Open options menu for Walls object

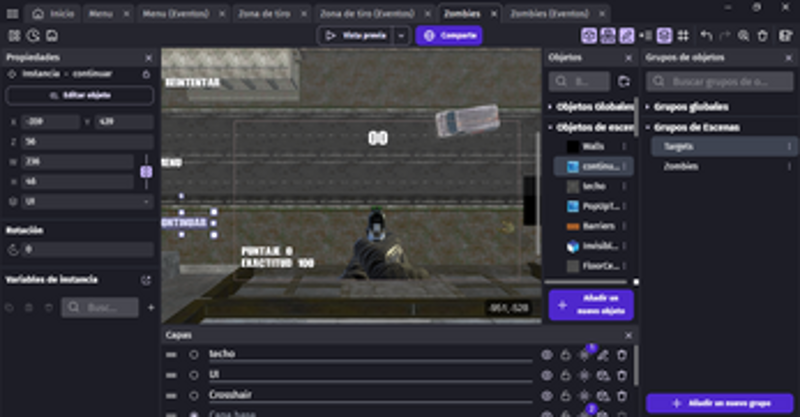[x=624, y=146]
